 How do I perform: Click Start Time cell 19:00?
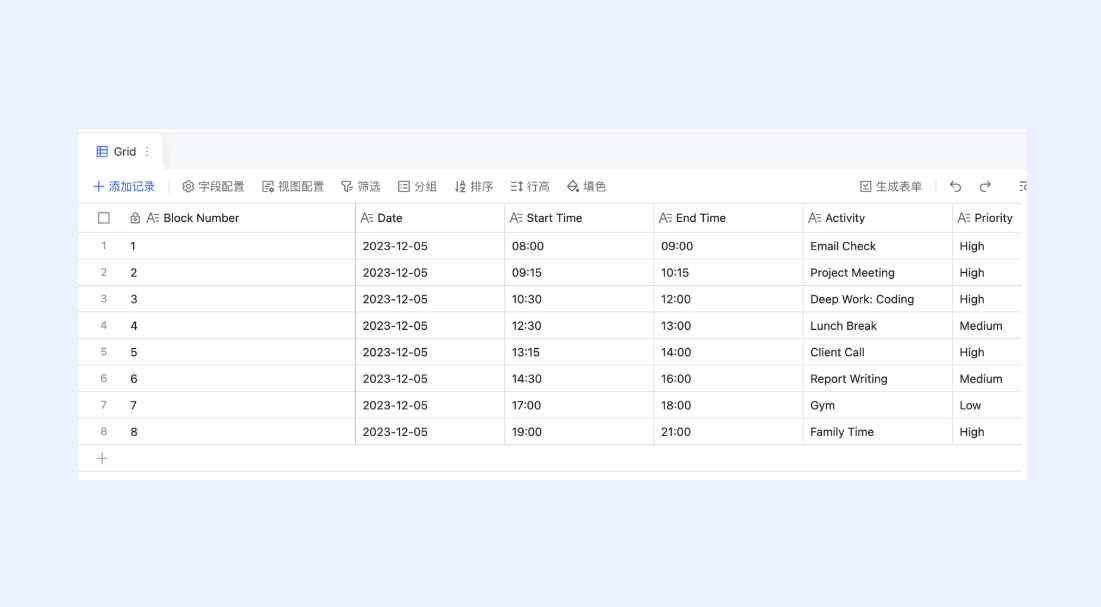click(x=579, y=432)
